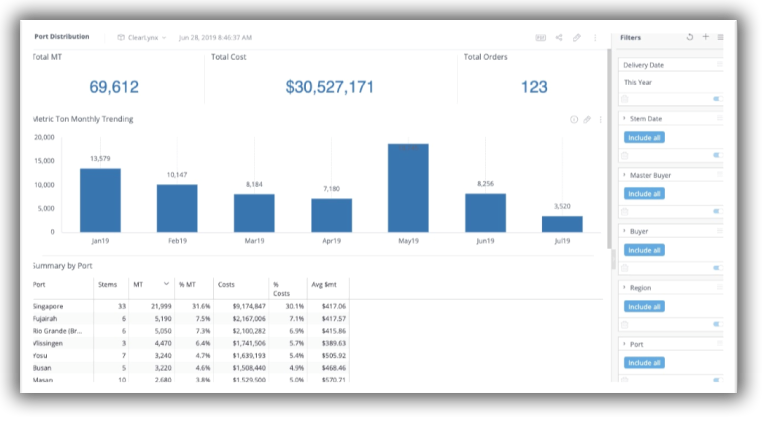
Task: Click the Stem Date filter drag handle
Action: tap(720, 118)
